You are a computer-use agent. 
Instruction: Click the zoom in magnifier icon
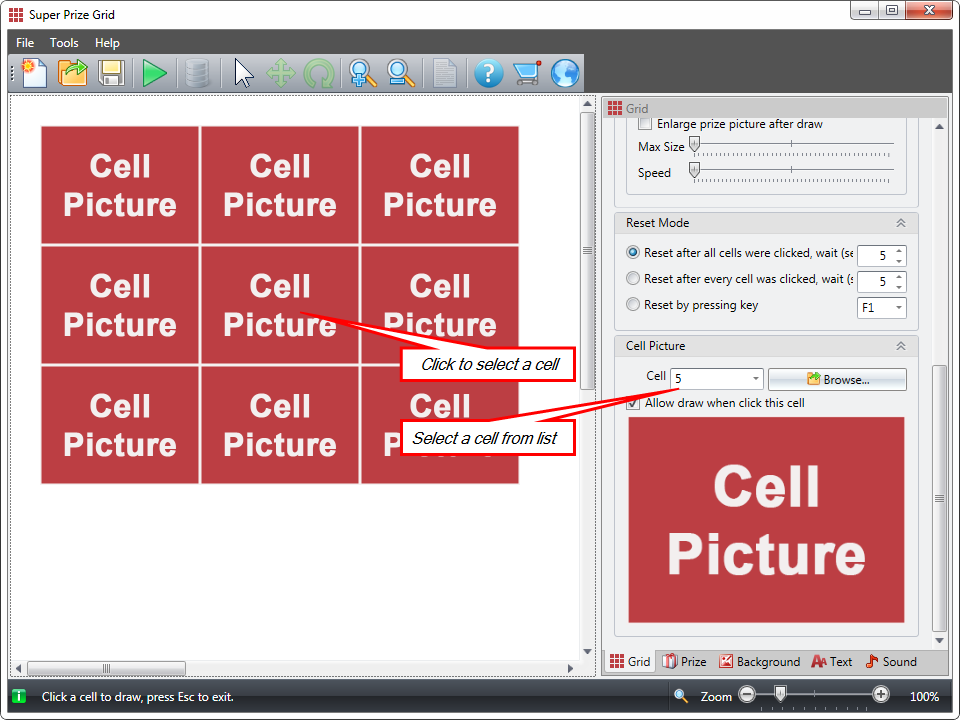[x=362, y=73]
